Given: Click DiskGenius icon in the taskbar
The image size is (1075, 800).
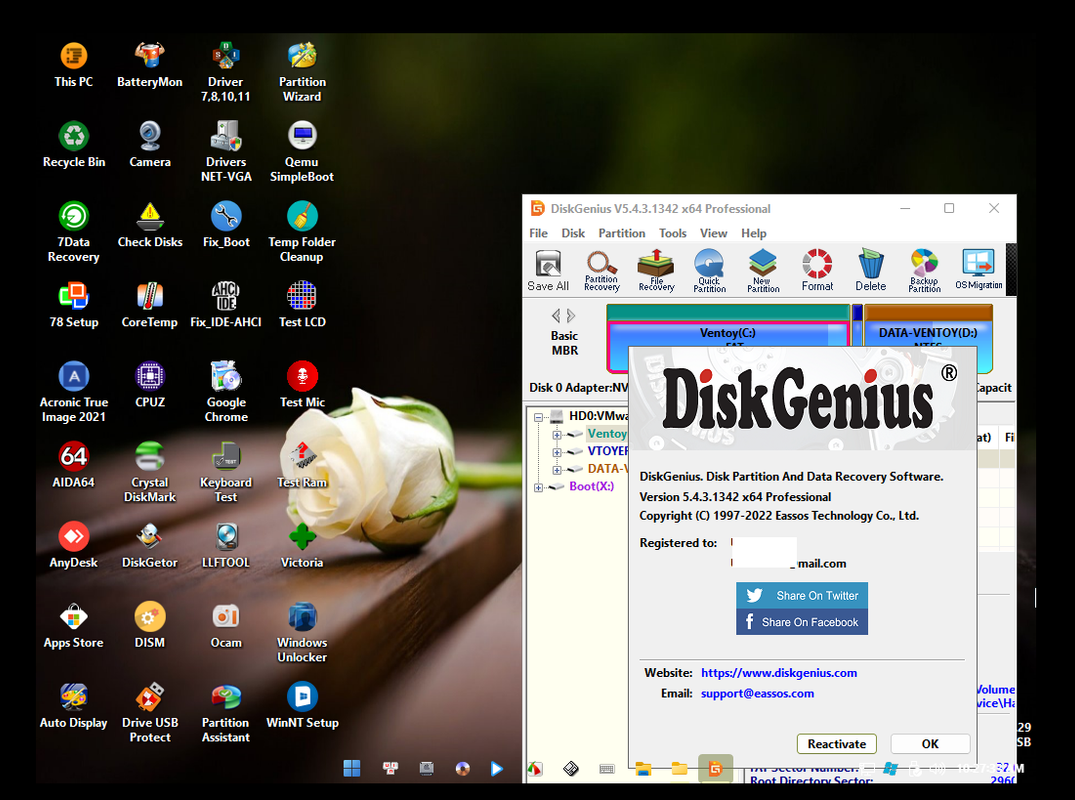Looking at the screenshot, I should pos(715,768).
